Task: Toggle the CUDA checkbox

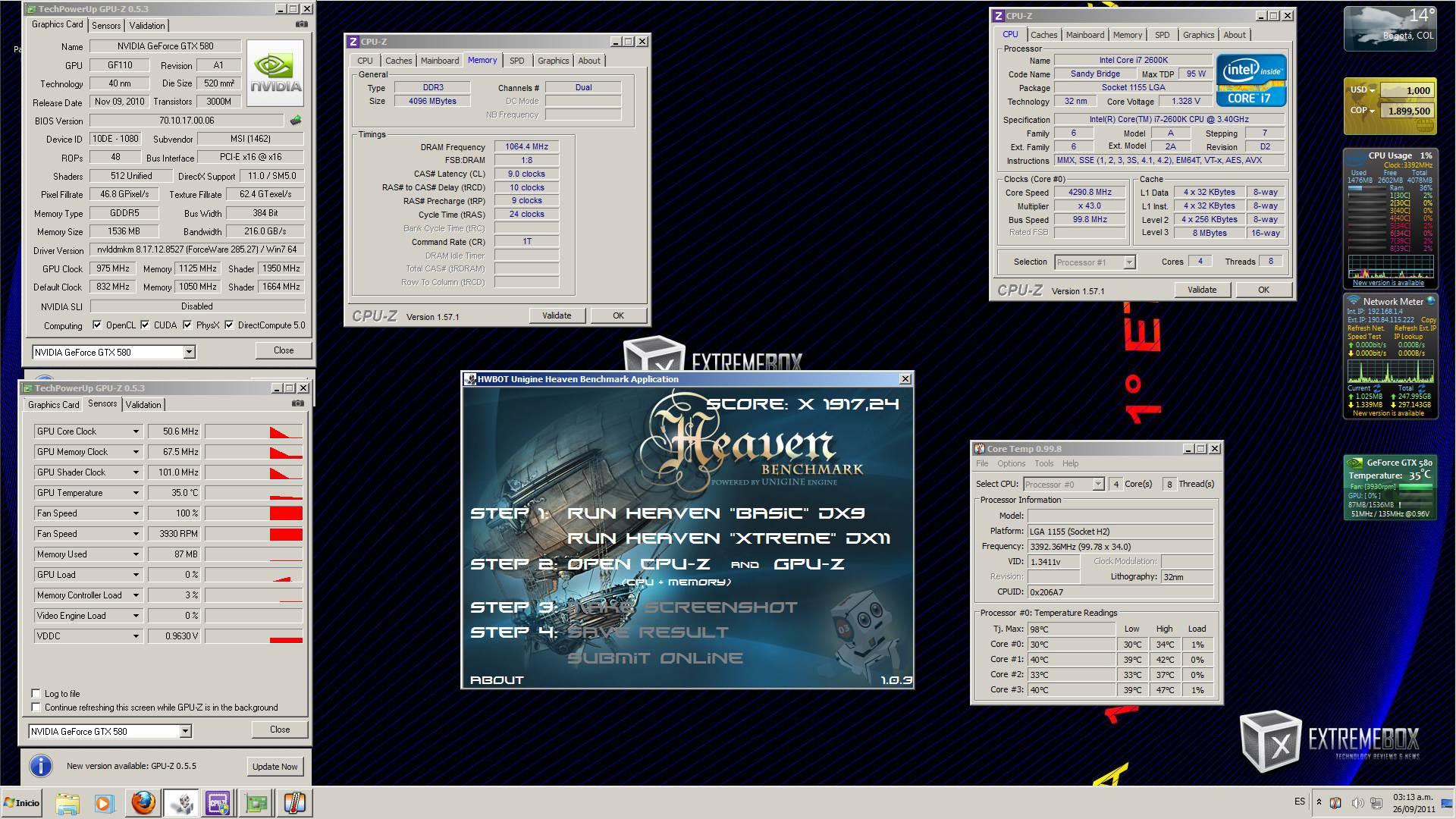Action: point(145,325)
